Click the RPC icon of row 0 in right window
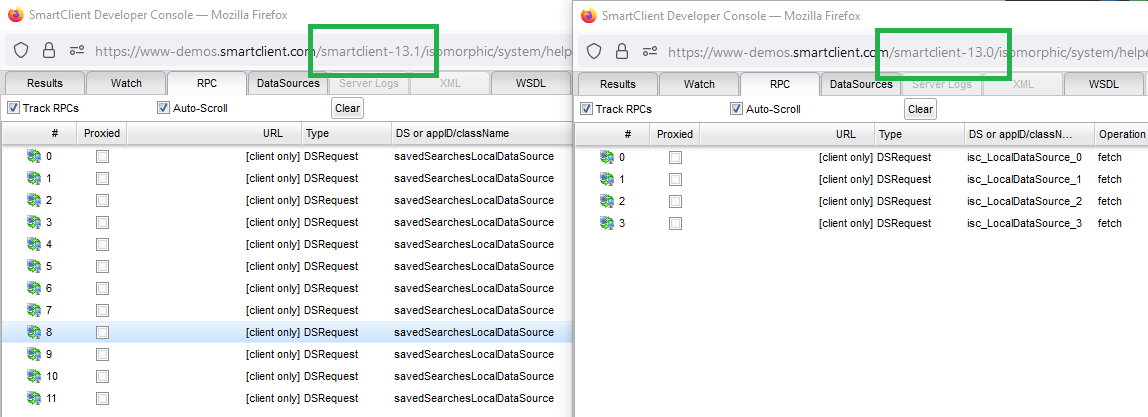 pyautogui.click(x=607, y=157)
